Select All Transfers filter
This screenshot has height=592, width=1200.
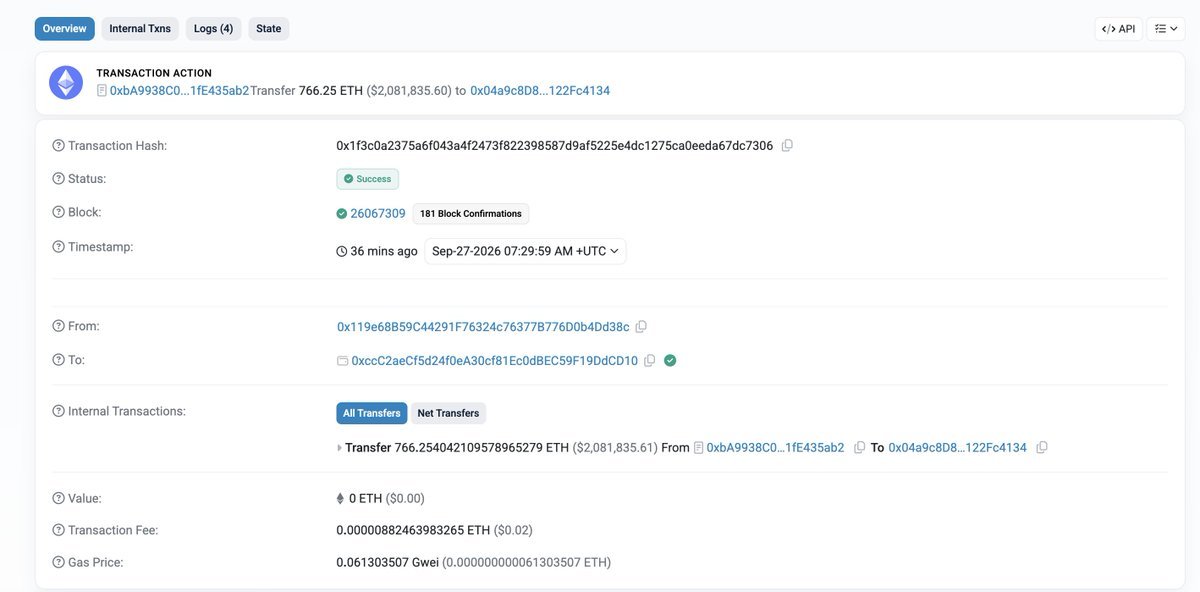(x=372, y=413)
